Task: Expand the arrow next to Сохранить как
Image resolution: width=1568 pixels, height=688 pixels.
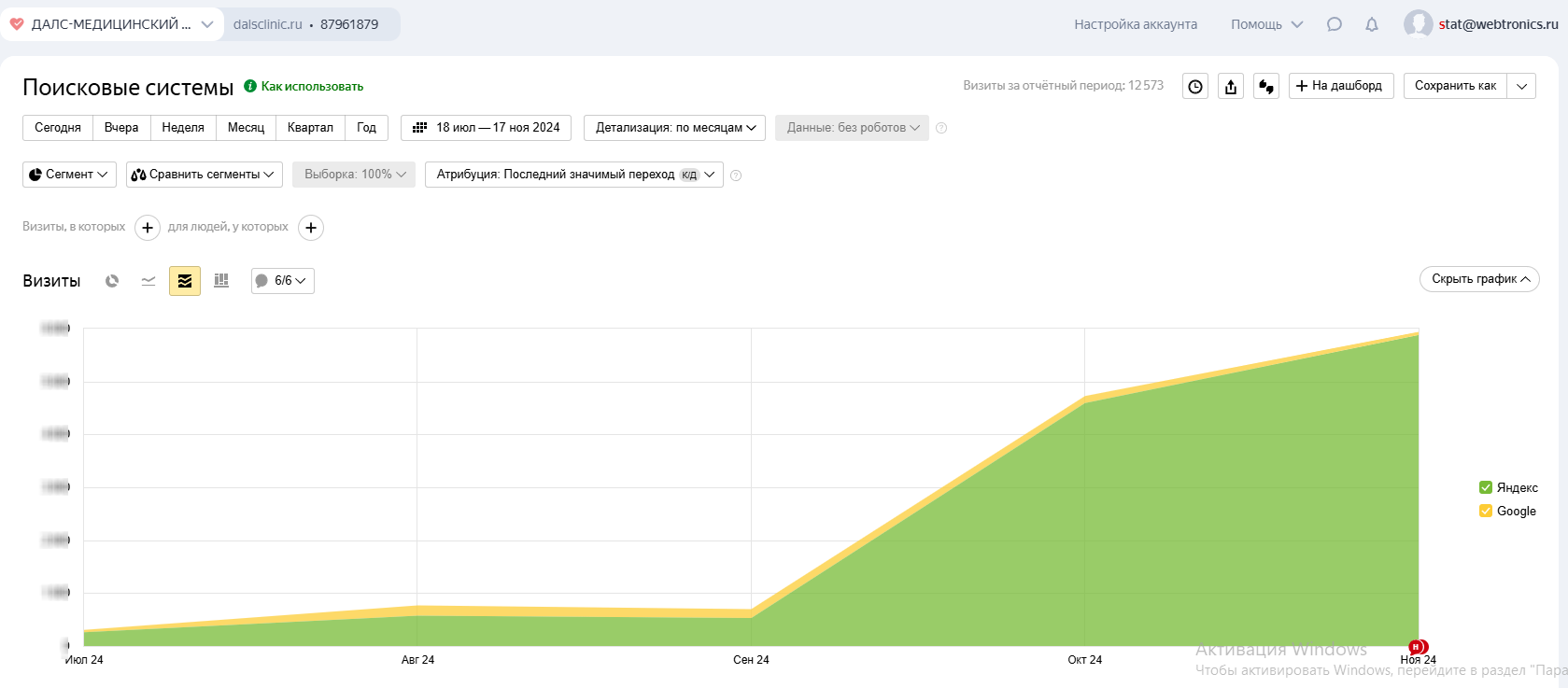Action: point(1521,86)
